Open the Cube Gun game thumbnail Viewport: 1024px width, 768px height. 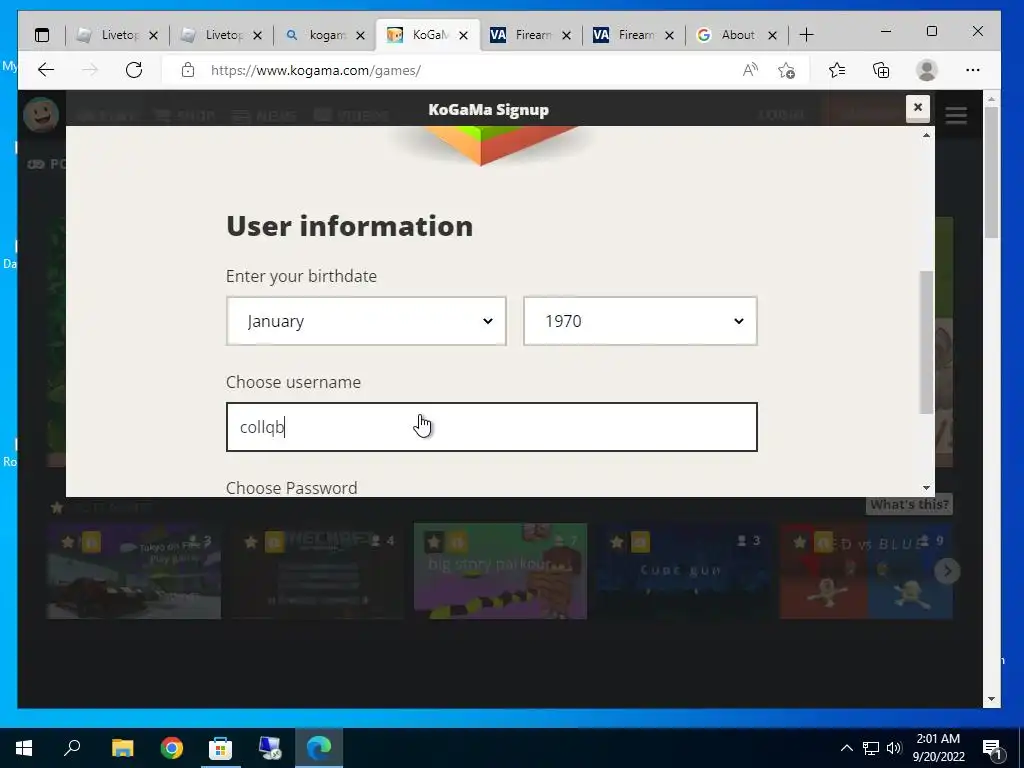[x=683, y=571]
